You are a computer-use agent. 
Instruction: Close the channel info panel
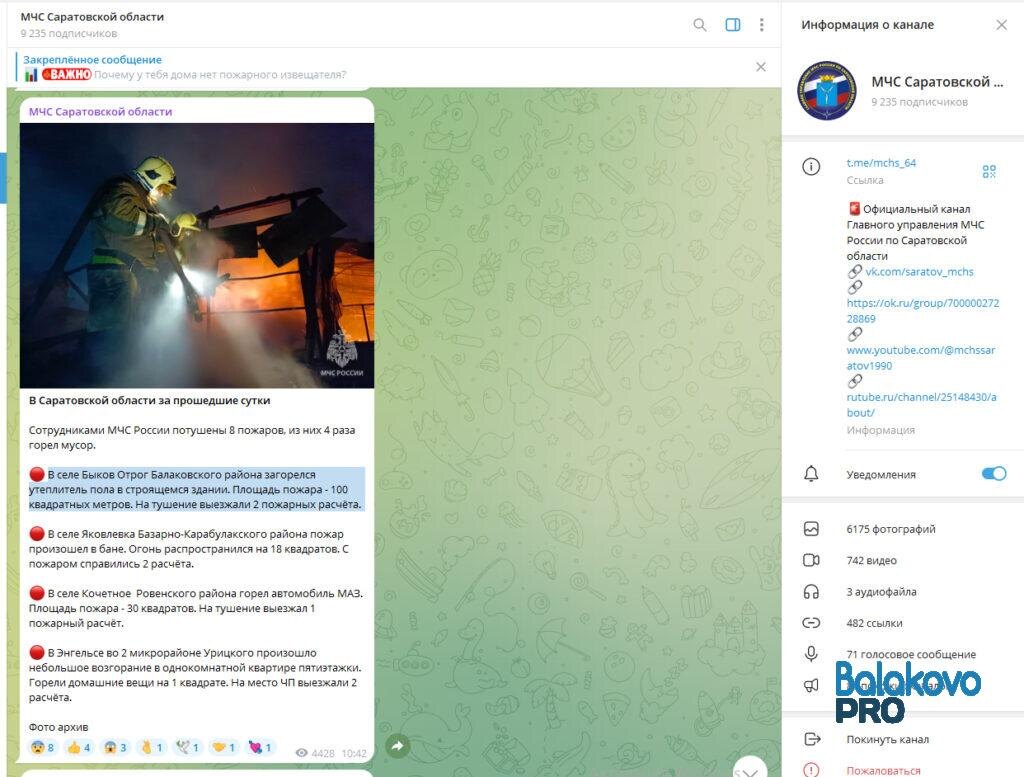pyautogui.click(x=1001, y=25)
